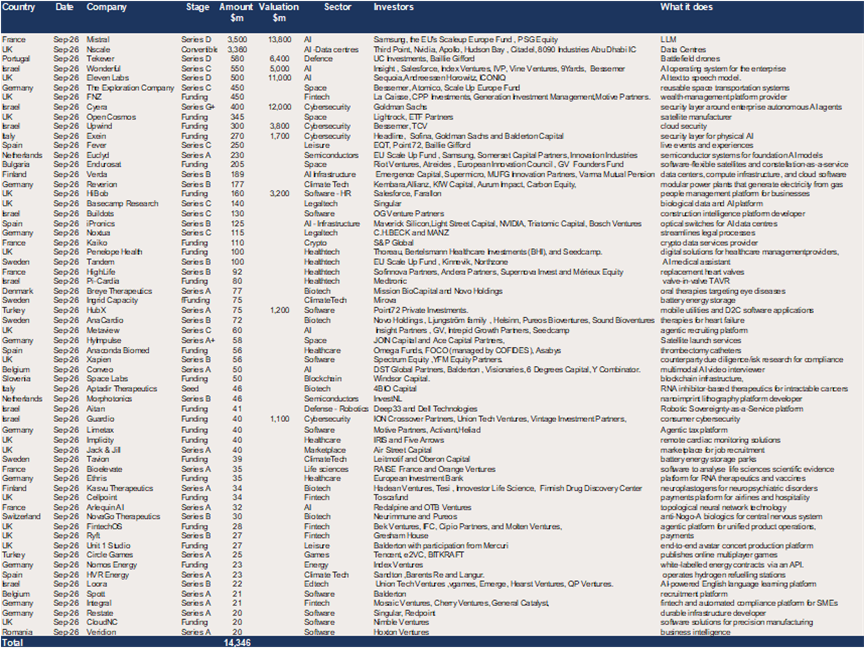The height and width of the screenshot is (648, 864).
Task: Select the Hyimpulse company cell
Action: point(104,341)
